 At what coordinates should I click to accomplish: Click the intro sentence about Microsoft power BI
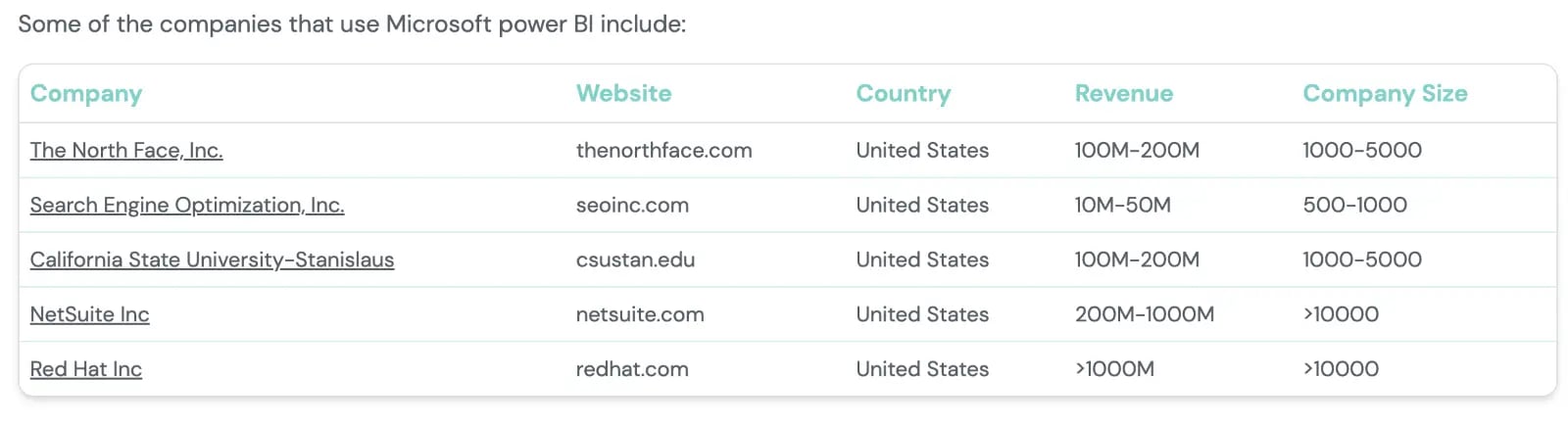(x=352, y=24)
